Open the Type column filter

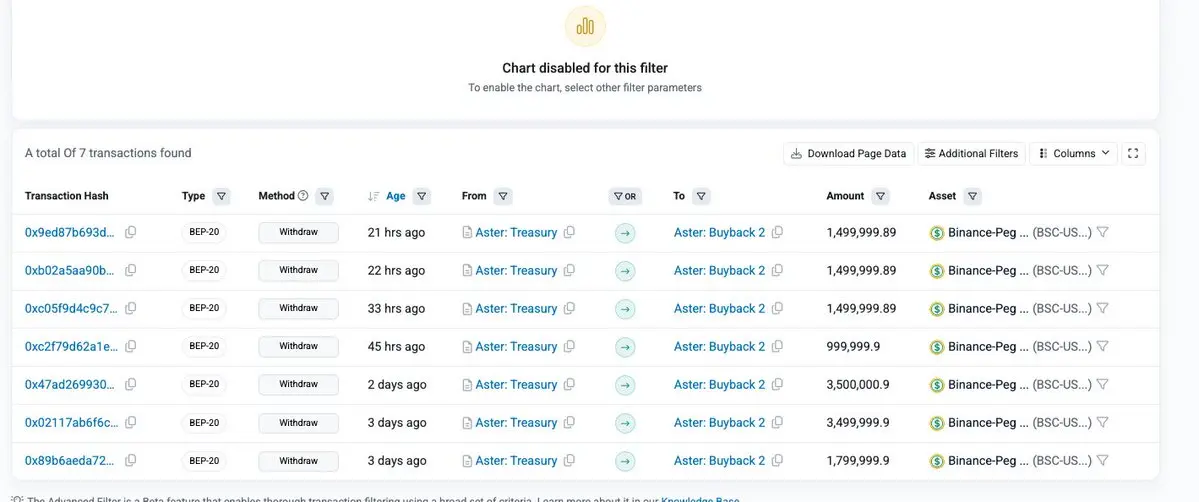[x=222, y=196]
